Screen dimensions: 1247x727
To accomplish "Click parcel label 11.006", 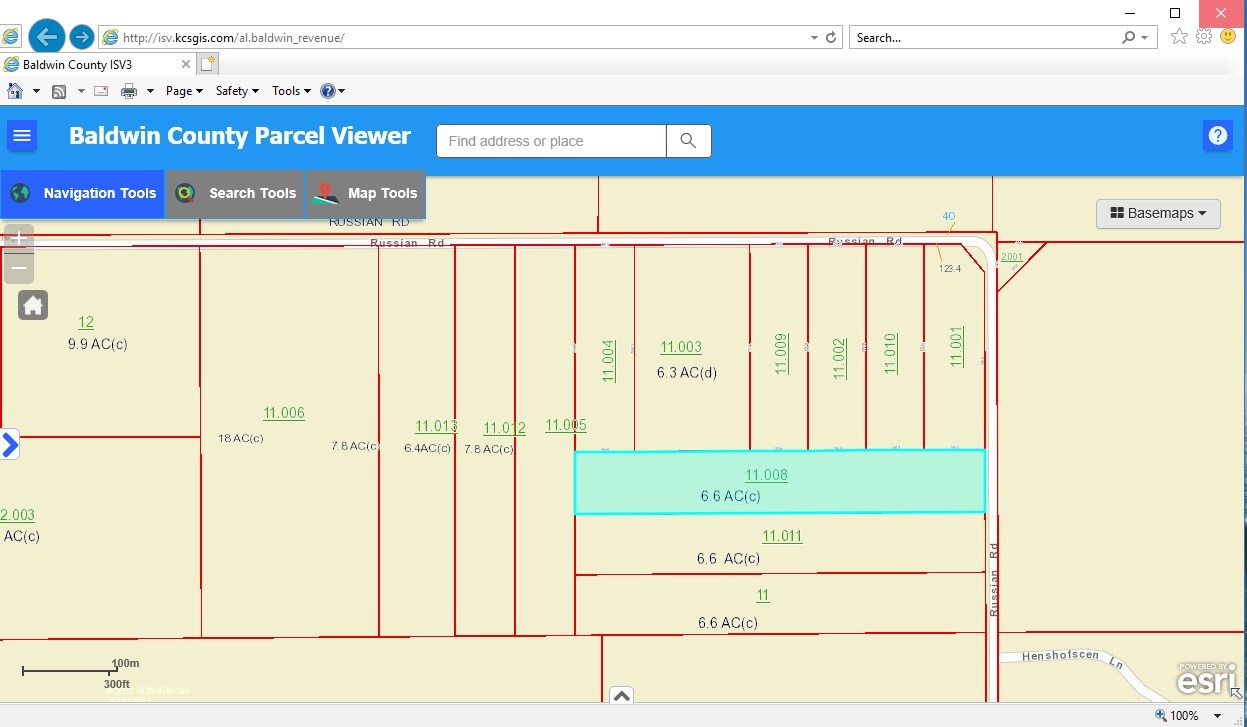I will click(x=284, y=413).
